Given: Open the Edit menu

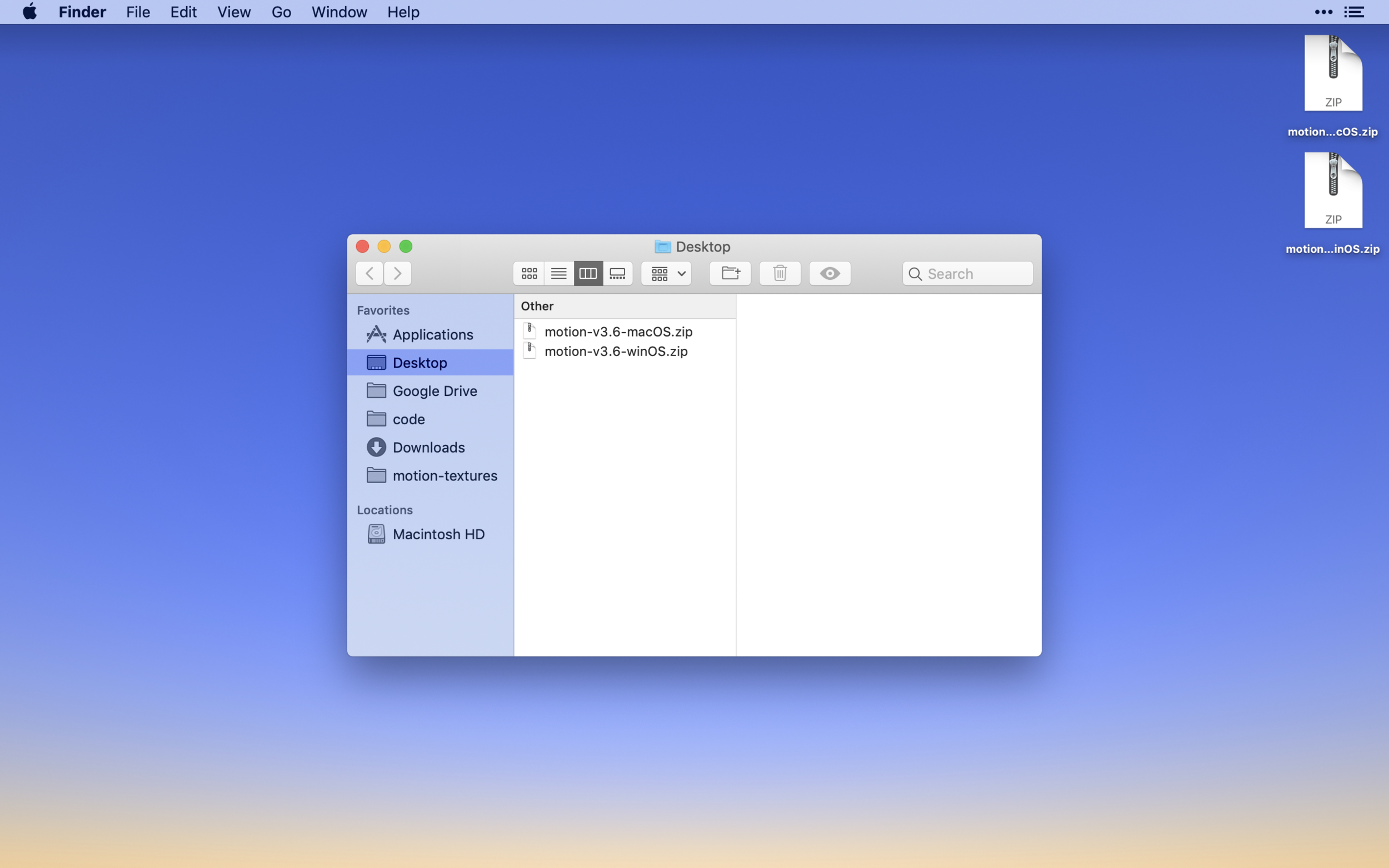Looking at the screenshot, I should point(183,12).
